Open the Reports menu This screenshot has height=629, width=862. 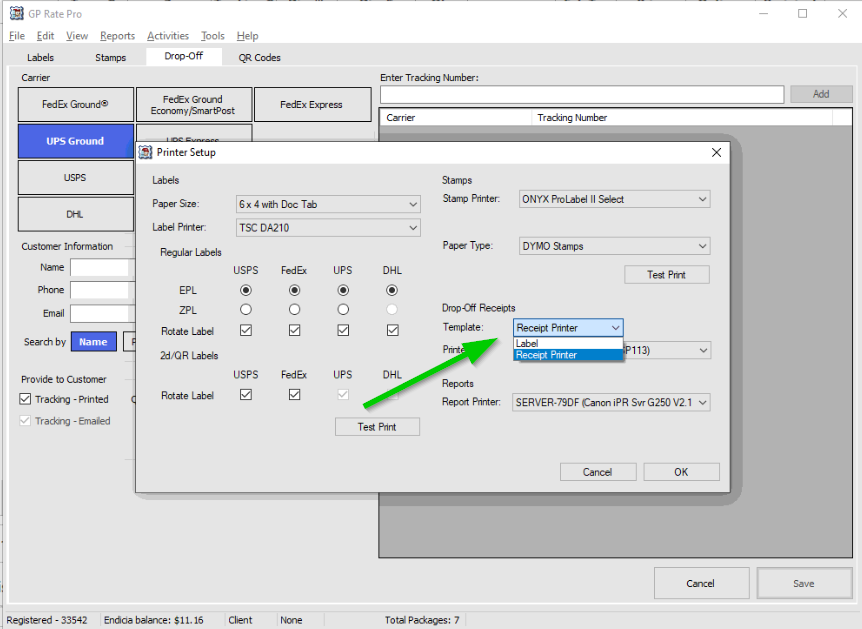tap(118, 36)
